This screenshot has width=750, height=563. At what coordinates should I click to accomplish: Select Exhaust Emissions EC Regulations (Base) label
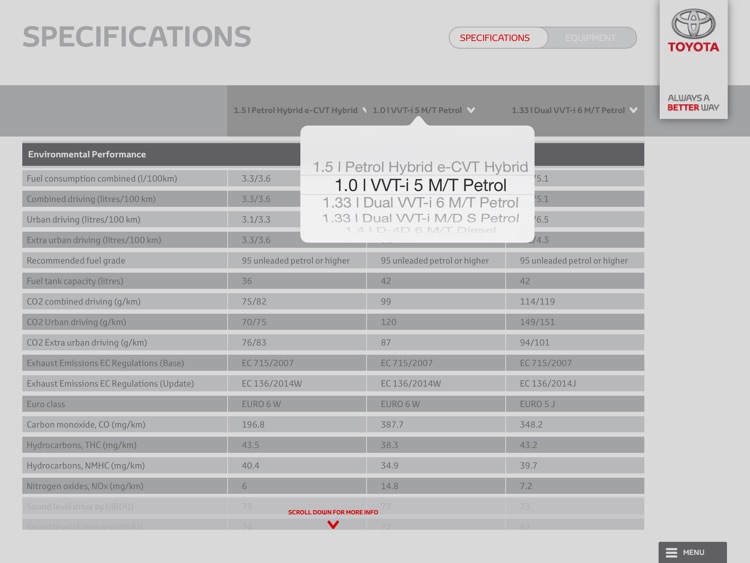[105, 363]
